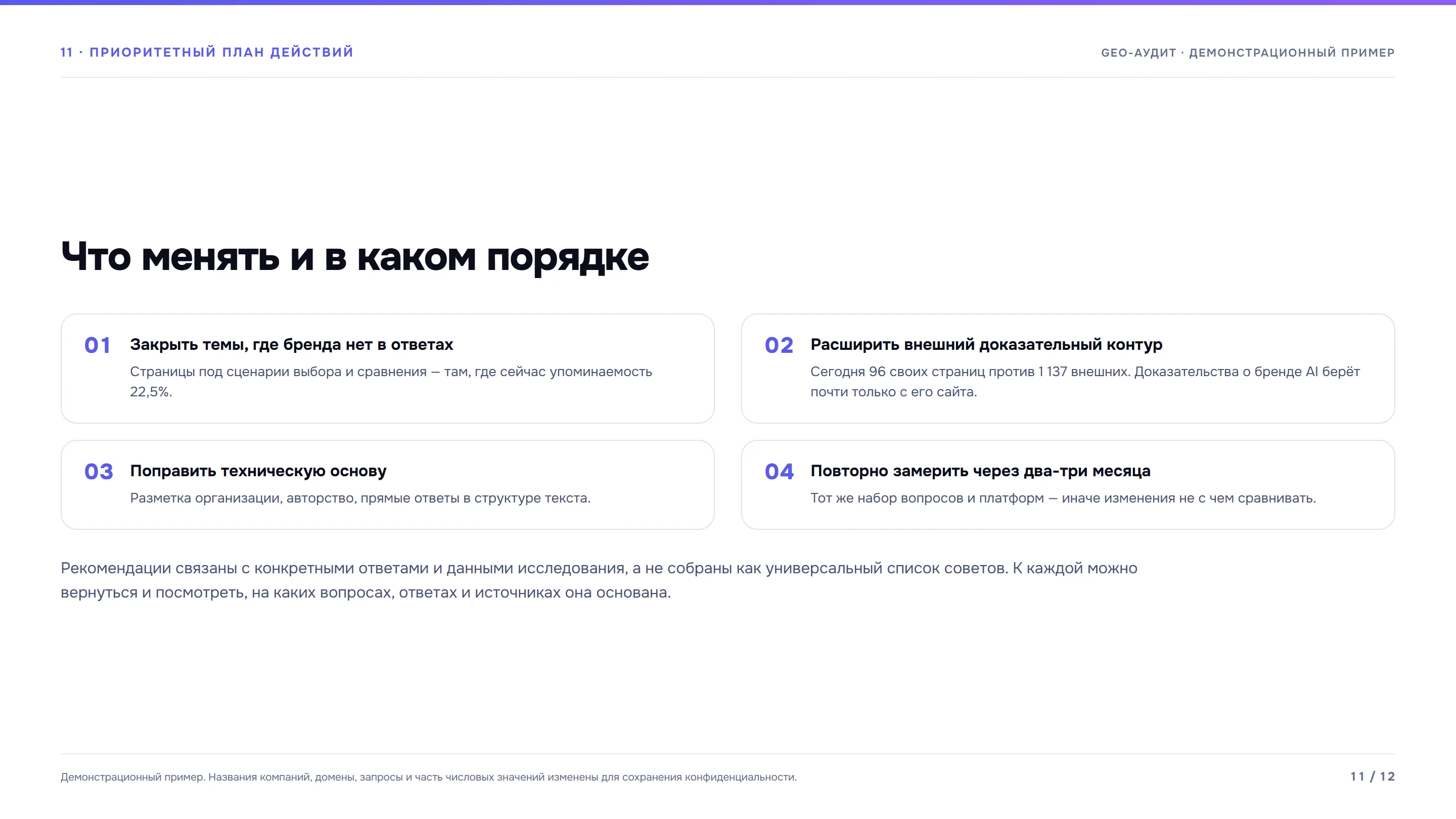Click the heading "Поправить техническую основу"
Viewport: 1456px width, 819px height.
258,471
